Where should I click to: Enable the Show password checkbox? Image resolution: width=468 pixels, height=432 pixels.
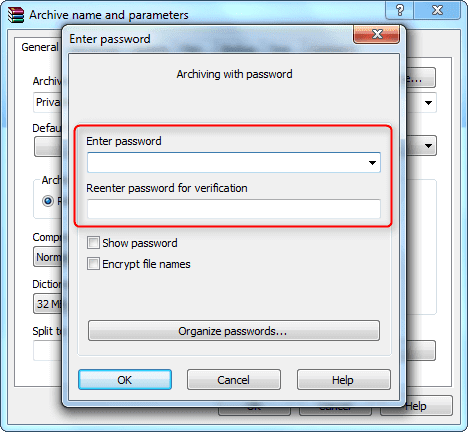(93, 243)
